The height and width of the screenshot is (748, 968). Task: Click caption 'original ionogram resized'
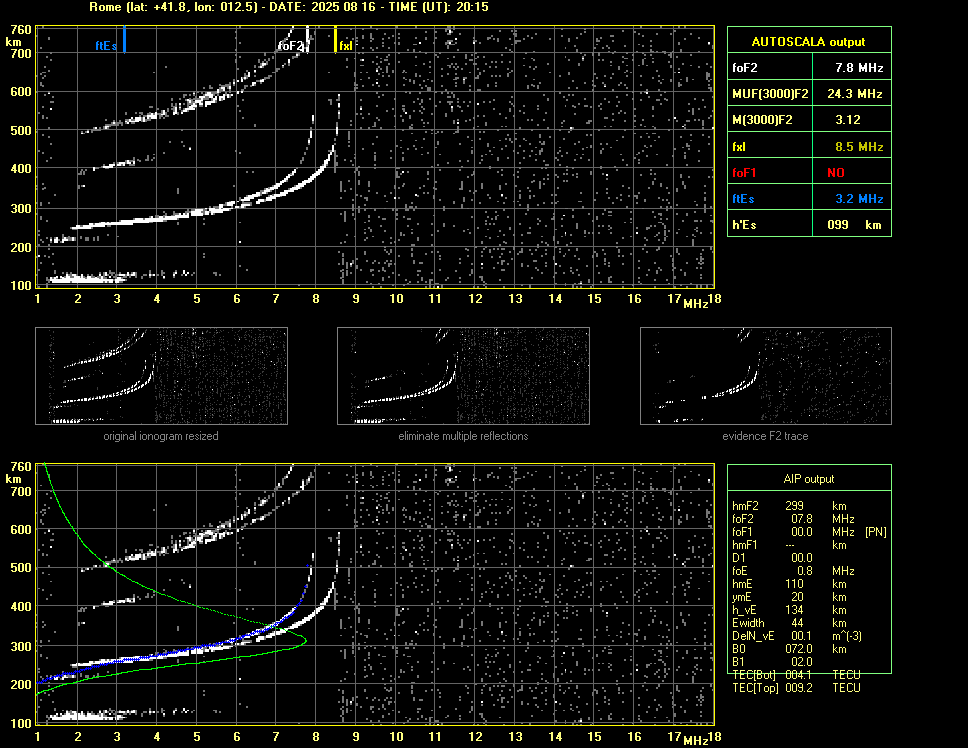161,436
